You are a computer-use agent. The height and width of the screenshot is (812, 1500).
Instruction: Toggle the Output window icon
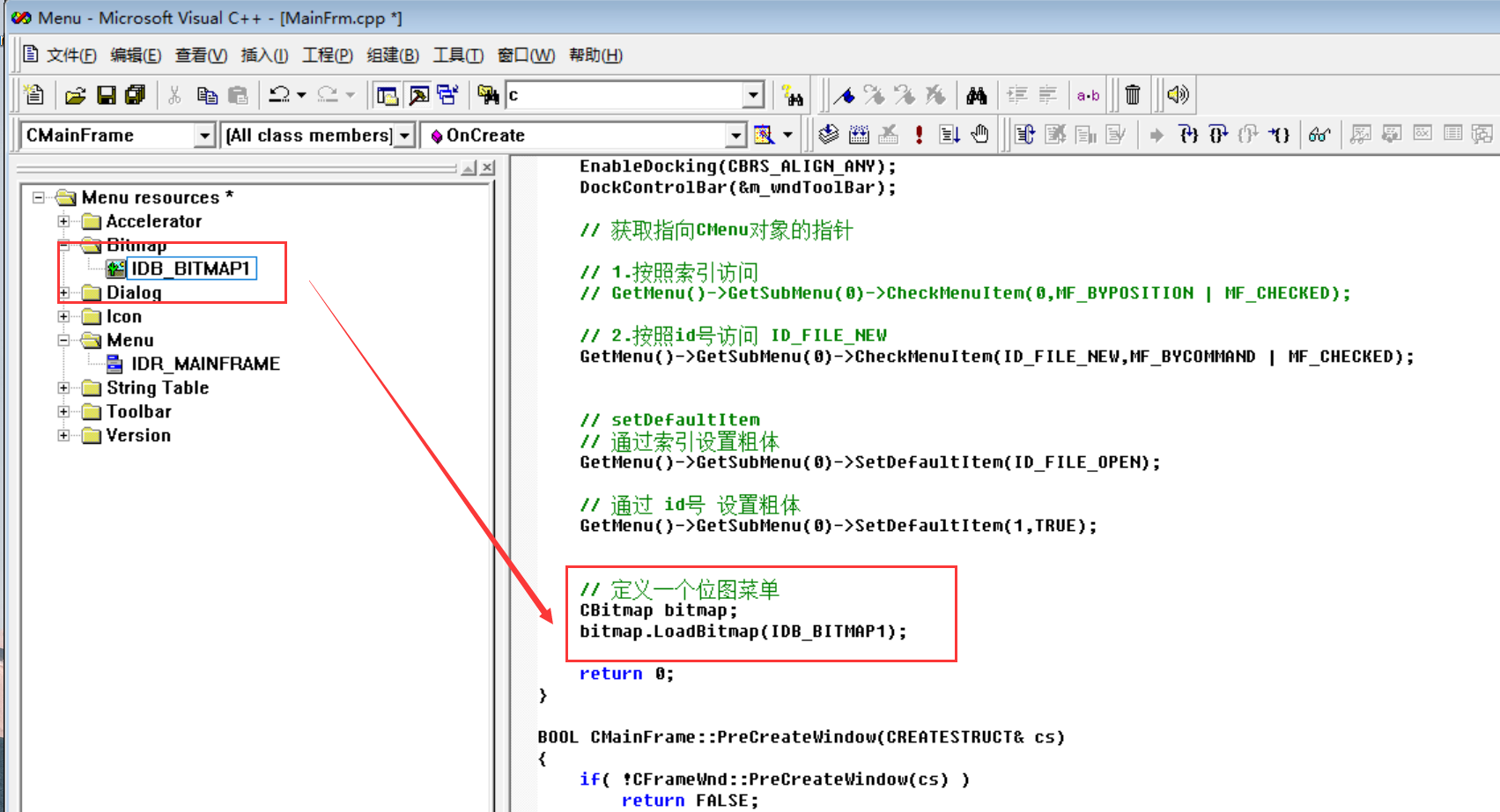click(418, 95)
